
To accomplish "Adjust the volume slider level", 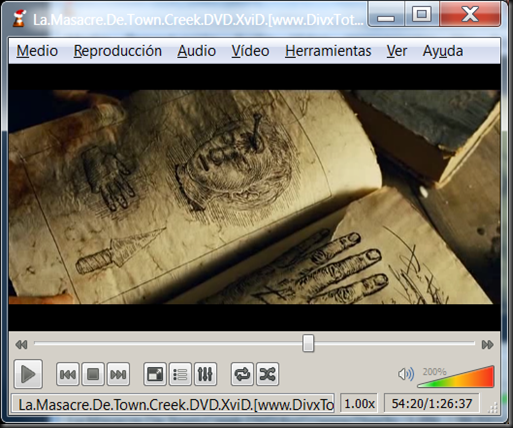I will click(456, 377).
